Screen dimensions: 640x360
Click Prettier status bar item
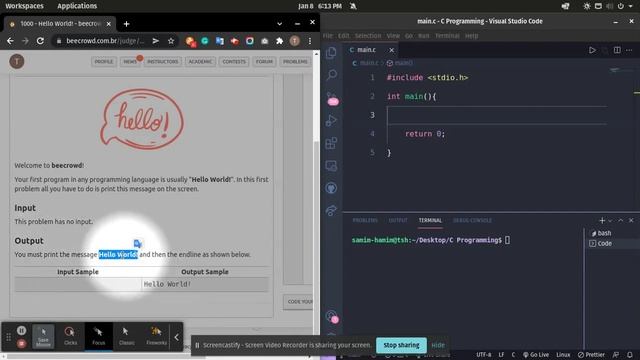point(591,355)
